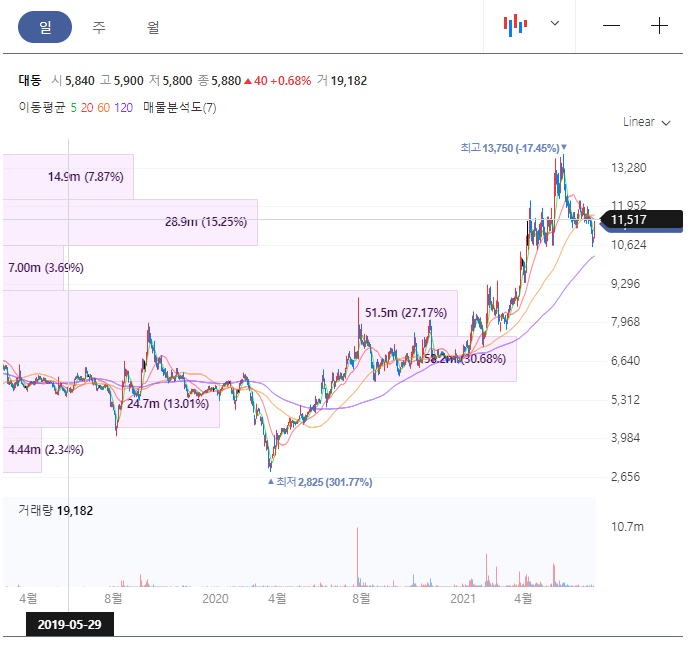Select the 5-day moving average
Screen dimensions: 700x645
pyautogui.click(x=73, y=108)
